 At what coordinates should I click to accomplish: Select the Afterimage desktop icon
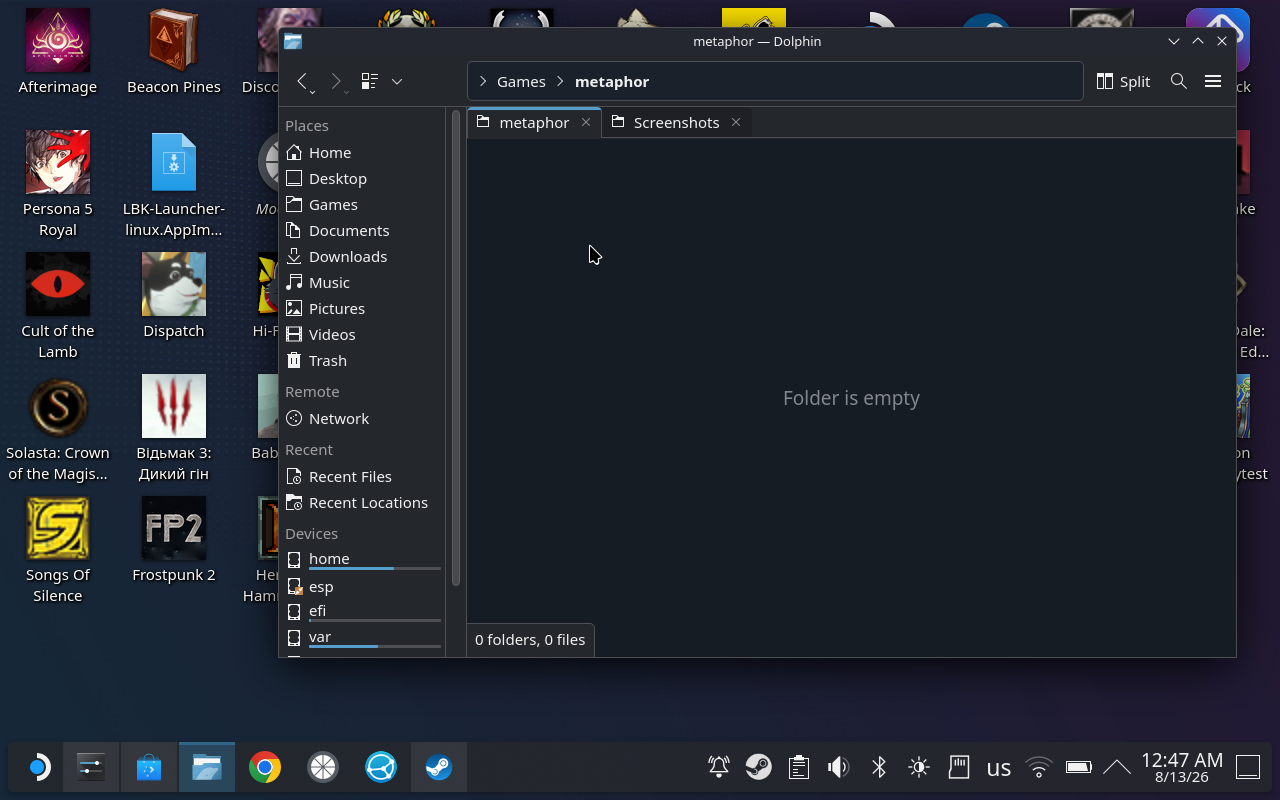58,52
